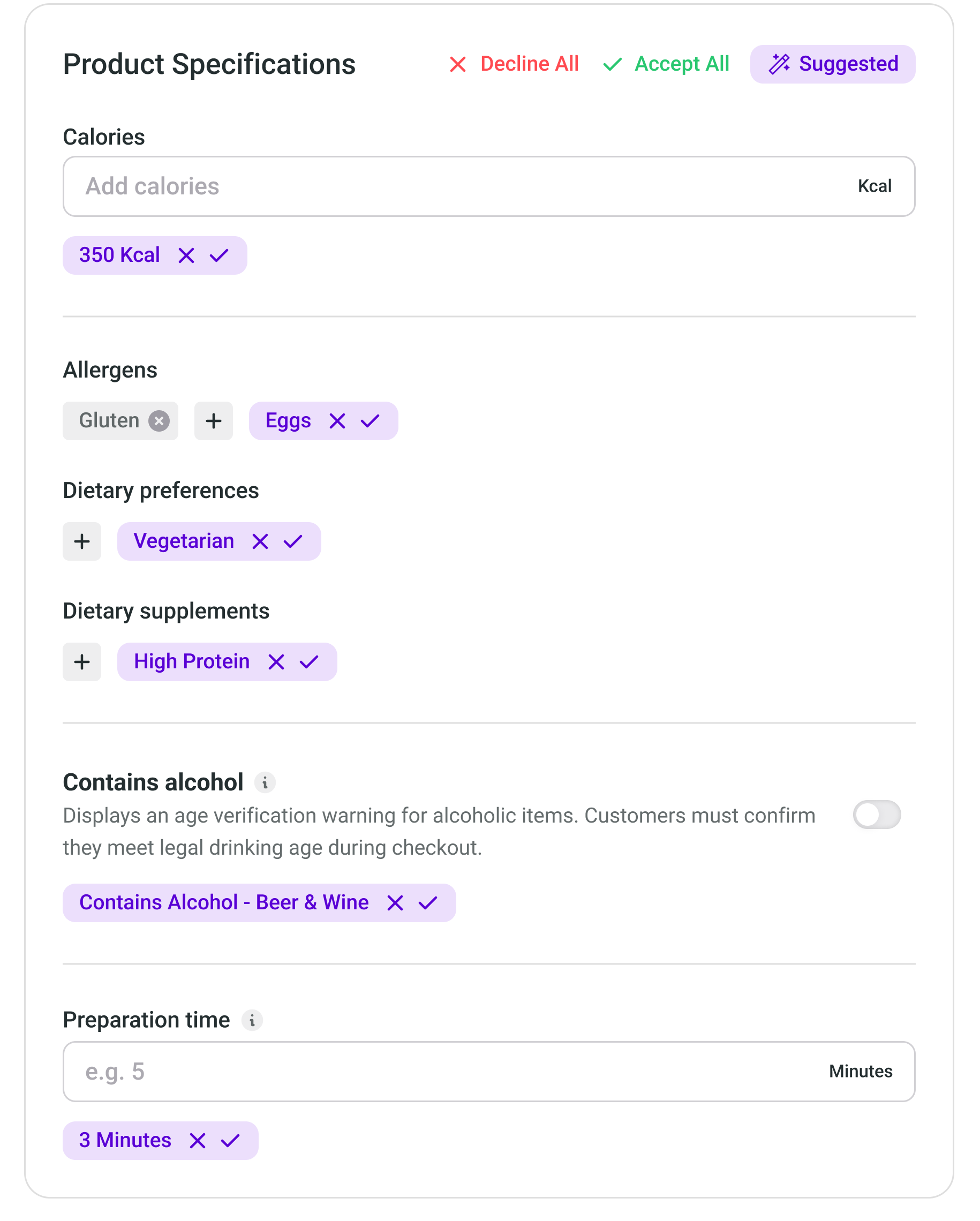Accept the Eggs allergen suggestion

click(x=371, y=421)
